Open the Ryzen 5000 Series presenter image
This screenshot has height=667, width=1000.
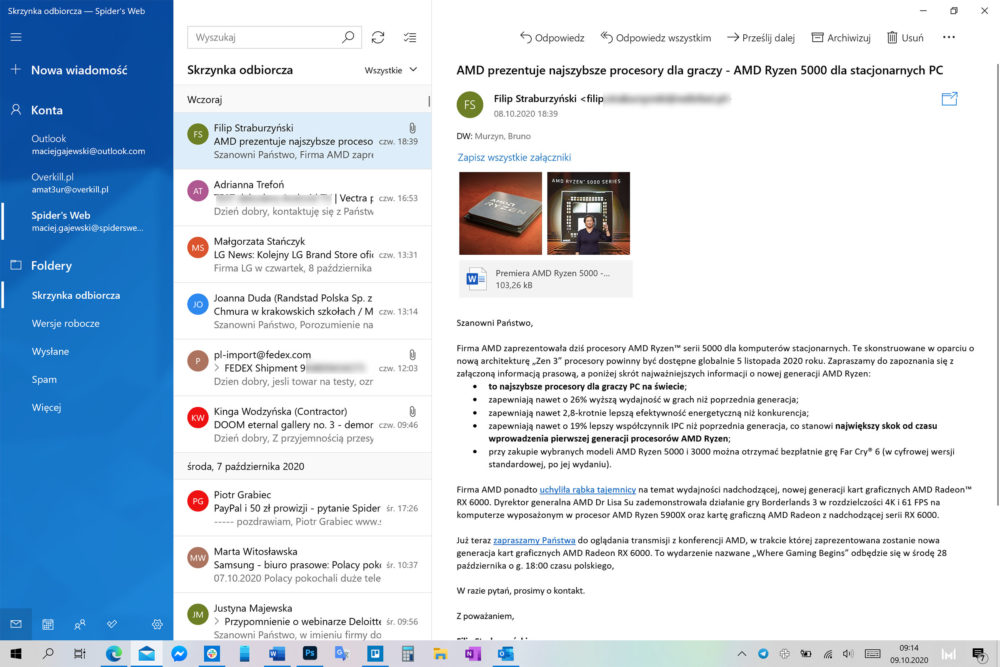pos(589,213)
